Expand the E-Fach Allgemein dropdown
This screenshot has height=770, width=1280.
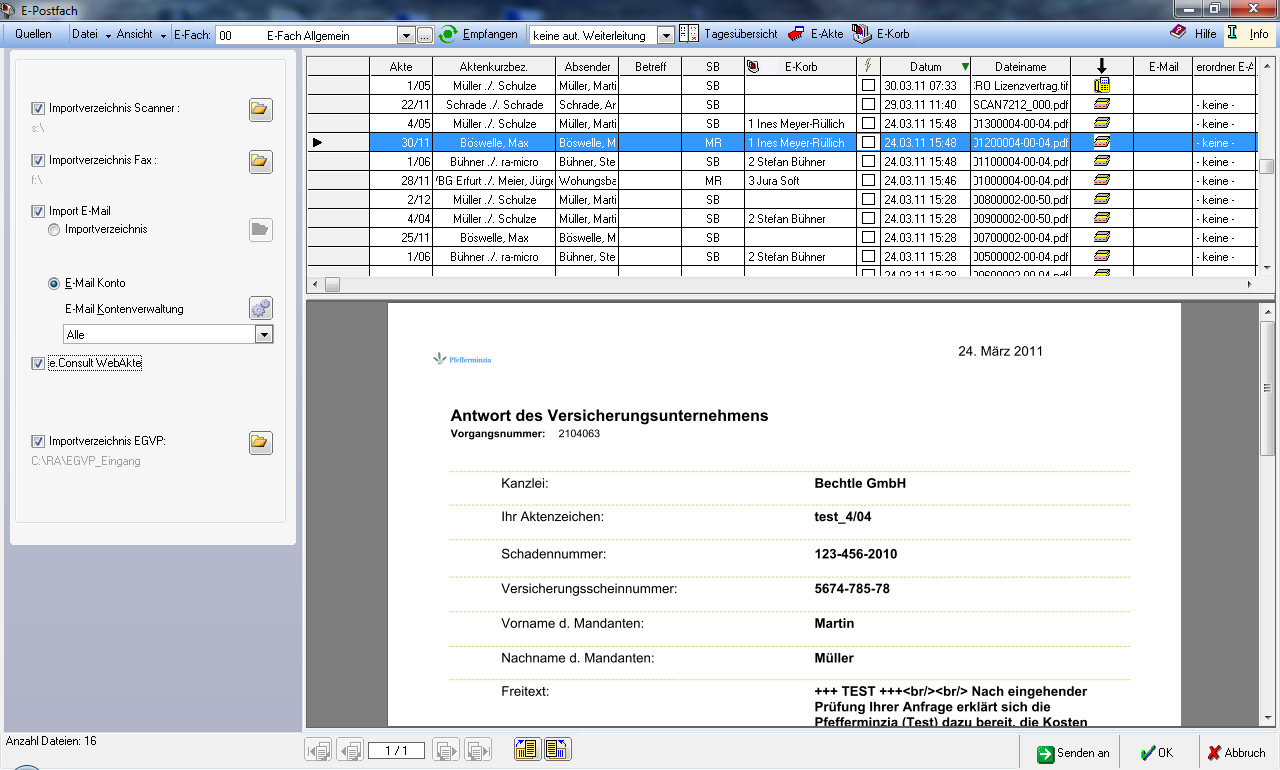point(406,35)
